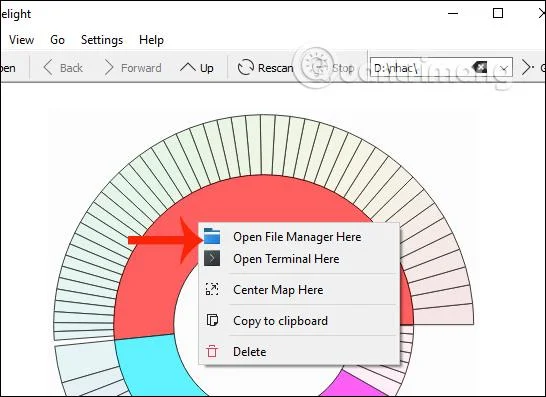Go up one directory with Up
546x397 pixels.
pyautogui.click(x=197, y=68)
